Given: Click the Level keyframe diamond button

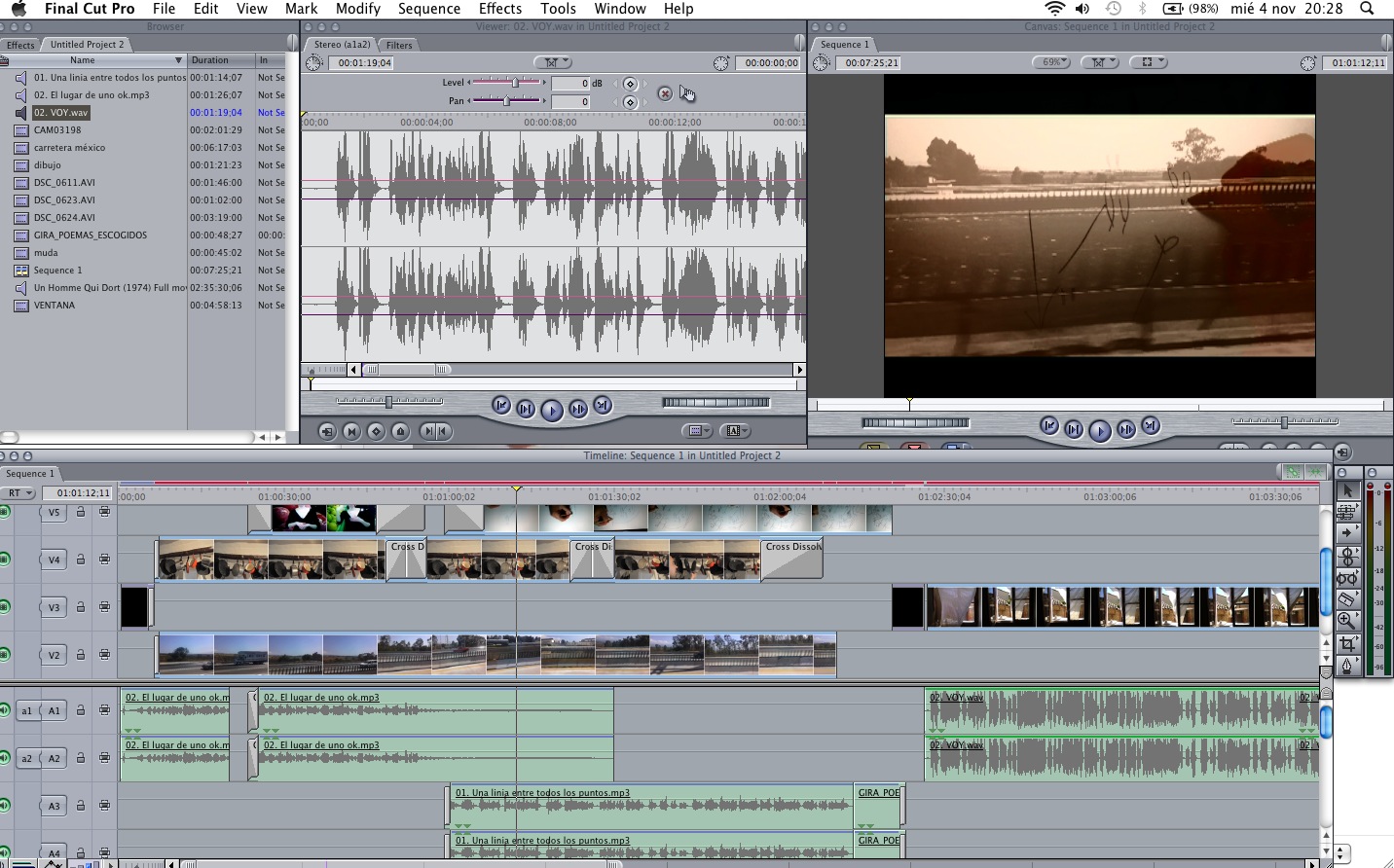Looking at the screenshot, I should [x=630, y=84].
